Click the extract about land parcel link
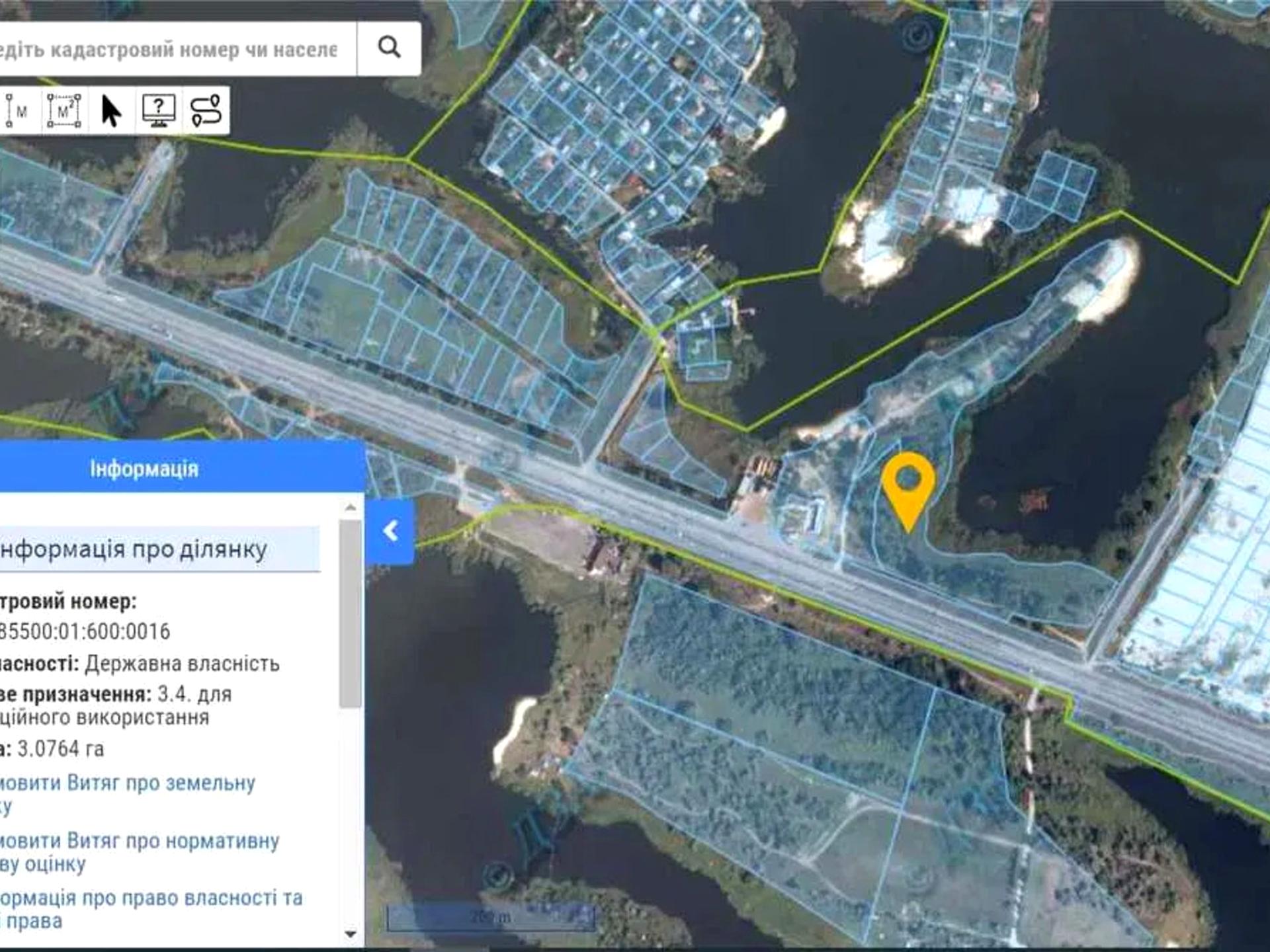This screenshot has width=1270, height=952. (x=126, y=794)
